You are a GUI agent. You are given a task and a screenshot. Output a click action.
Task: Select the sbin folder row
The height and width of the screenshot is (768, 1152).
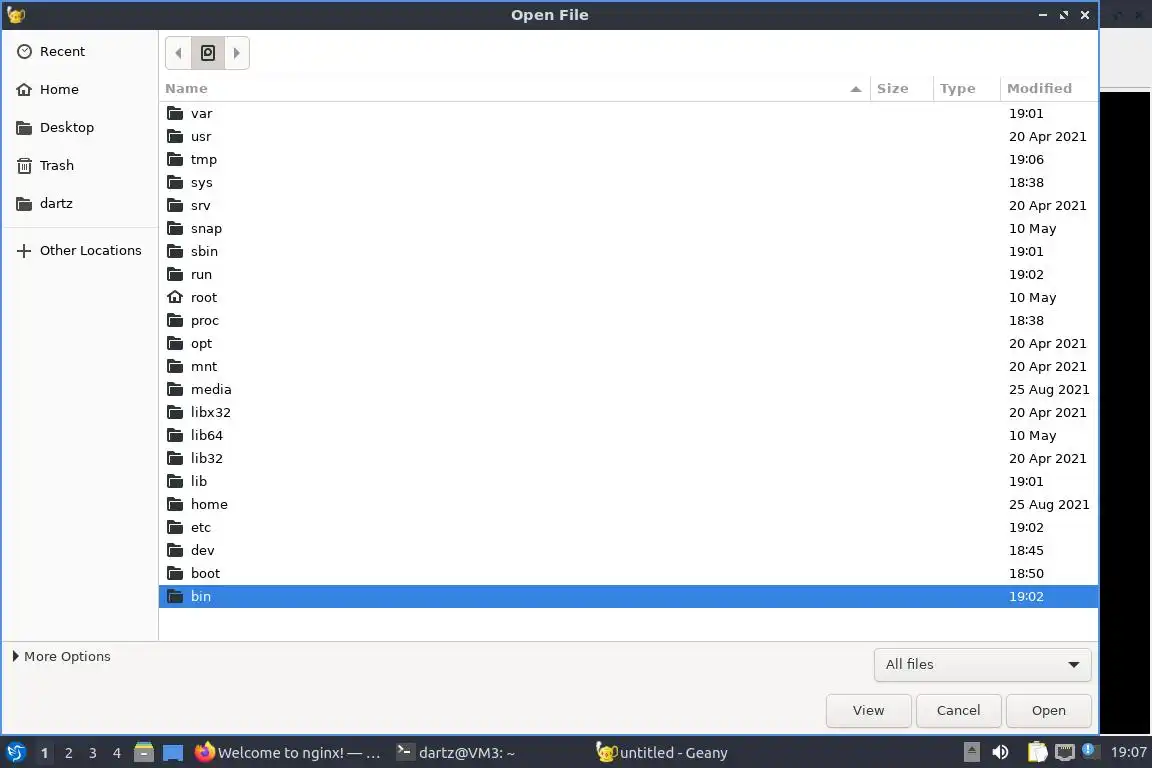[628, 251]
